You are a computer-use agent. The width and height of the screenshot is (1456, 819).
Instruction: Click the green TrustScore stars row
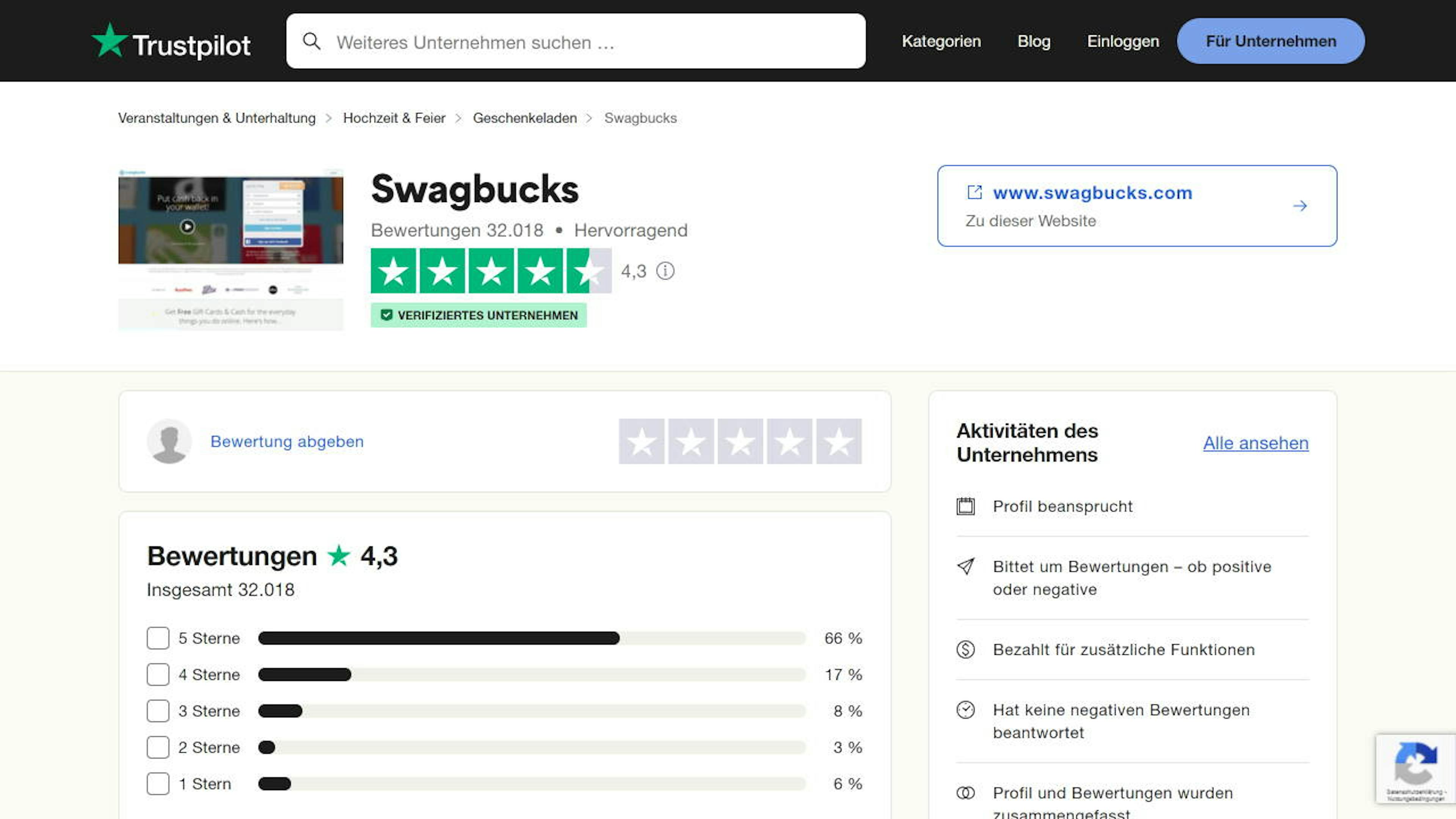(491, 271)
